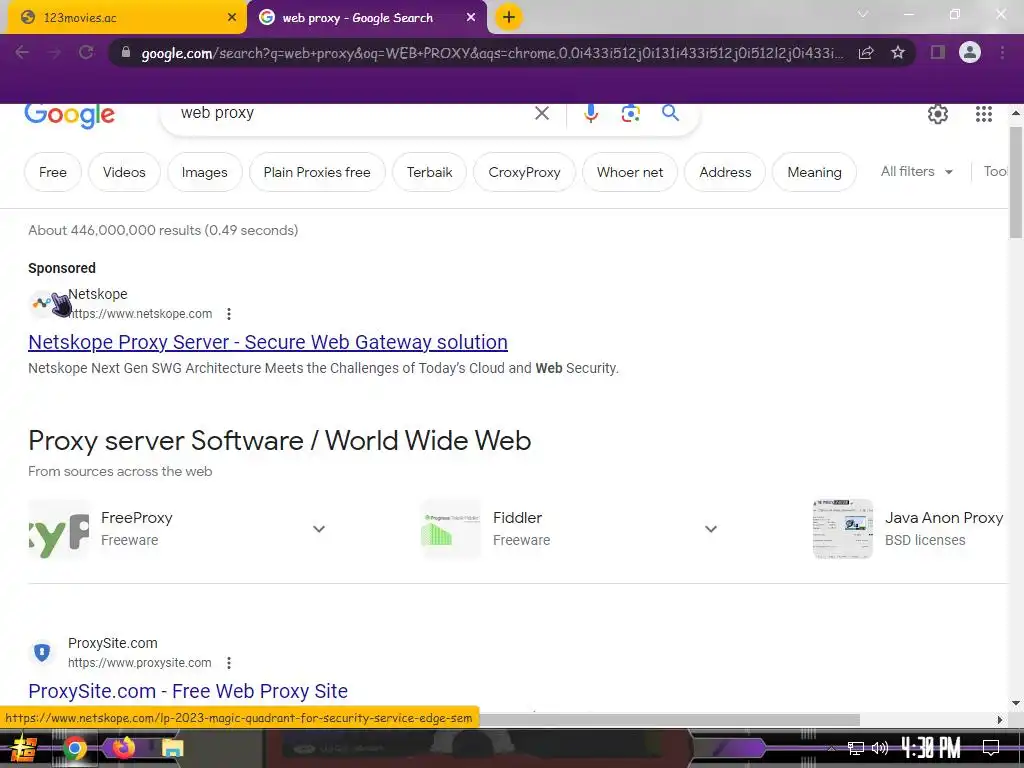Click the FreeProxy thumbnail image
The width and height of the screenshot is (1024, 768).
tap(59, 529)
